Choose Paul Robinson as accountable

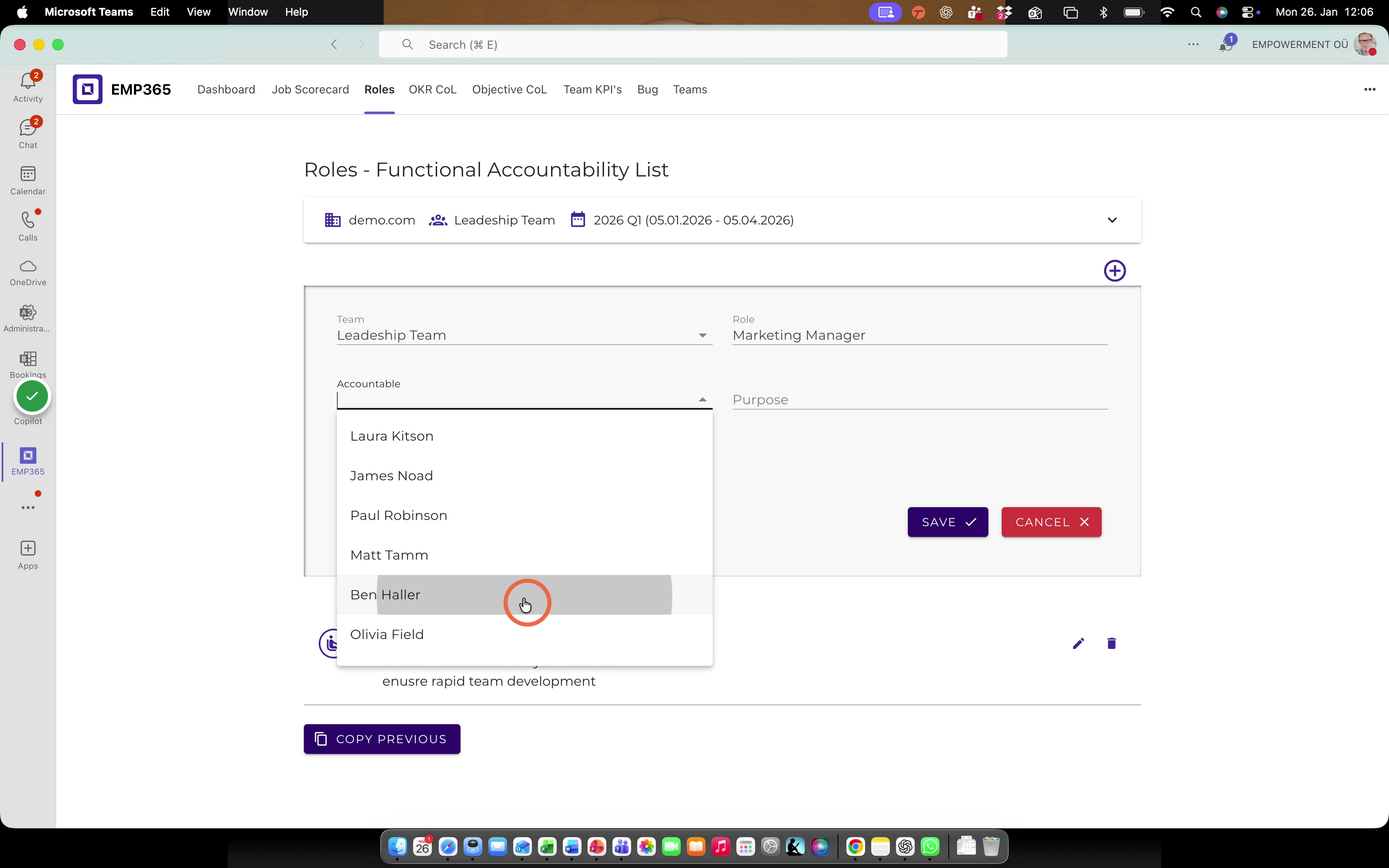pos(524,515)
